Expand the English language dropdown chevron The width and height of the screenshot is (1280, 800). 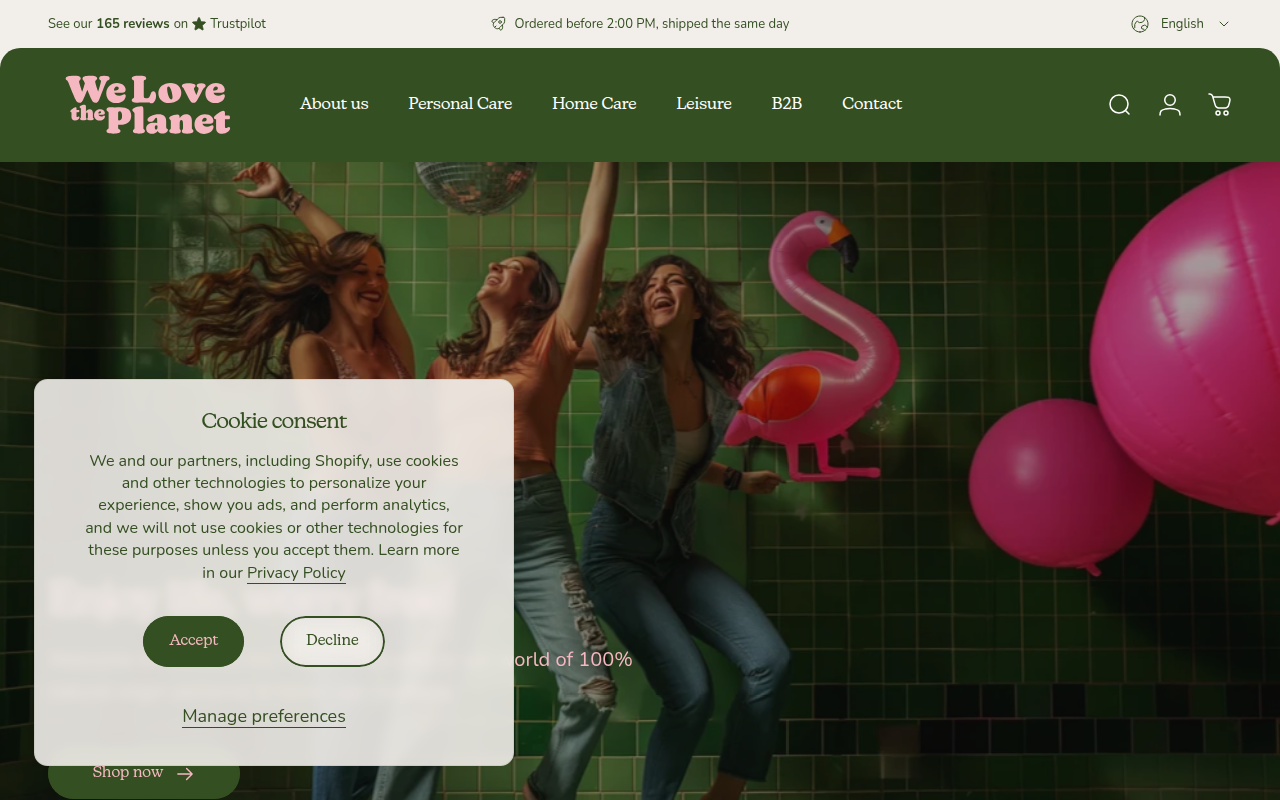[x=1223, y=24]
